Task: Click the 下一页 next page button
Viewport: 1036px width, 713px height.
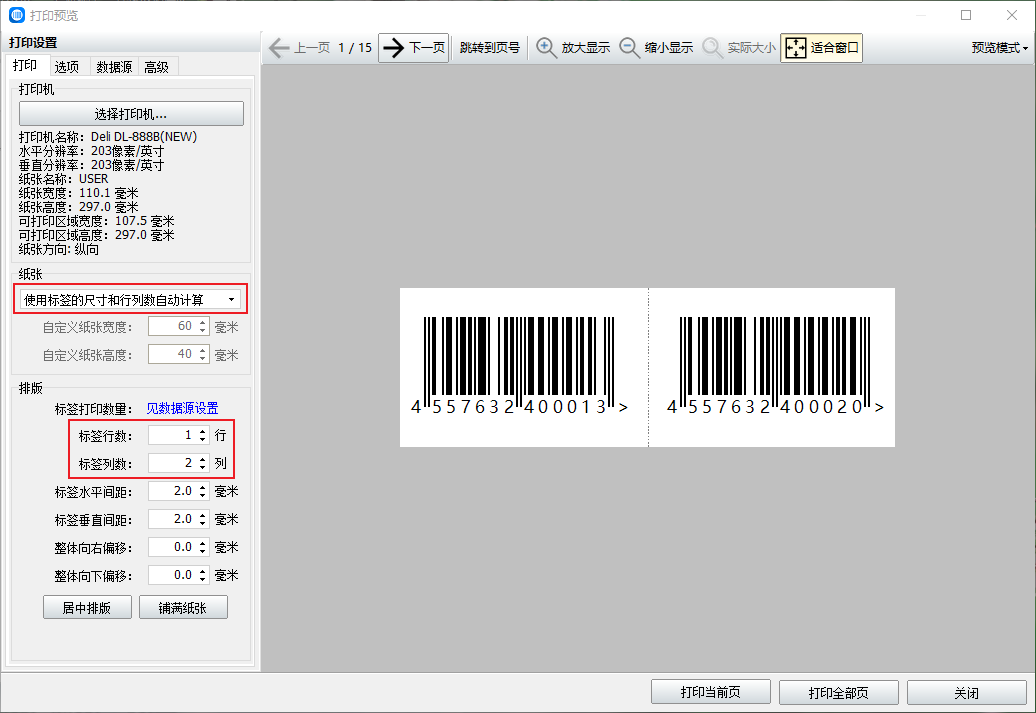Action: click(414, 48)
